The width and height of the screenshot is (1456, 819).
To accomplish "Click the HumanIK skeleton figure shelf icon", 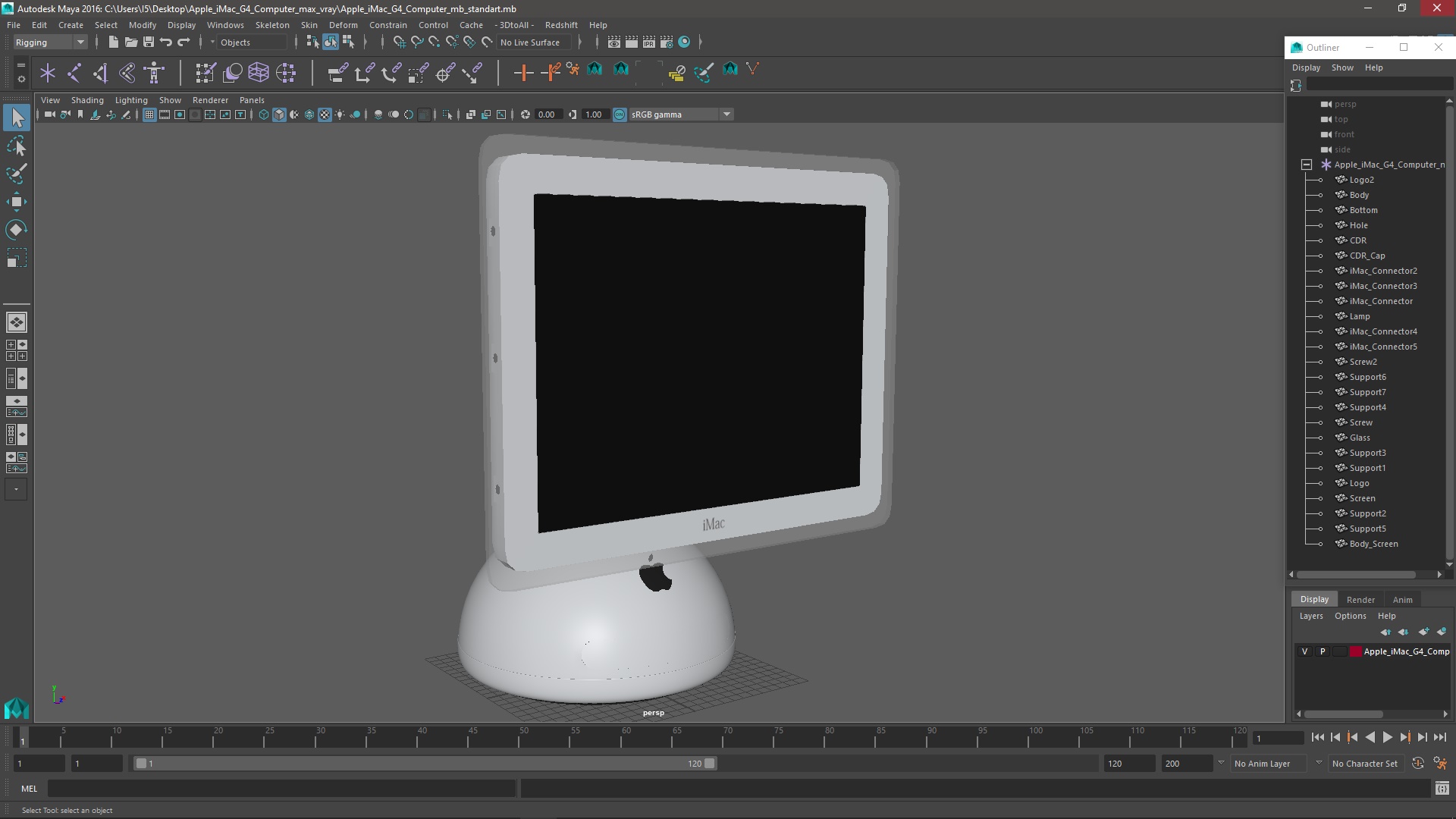I will [155, 73].
